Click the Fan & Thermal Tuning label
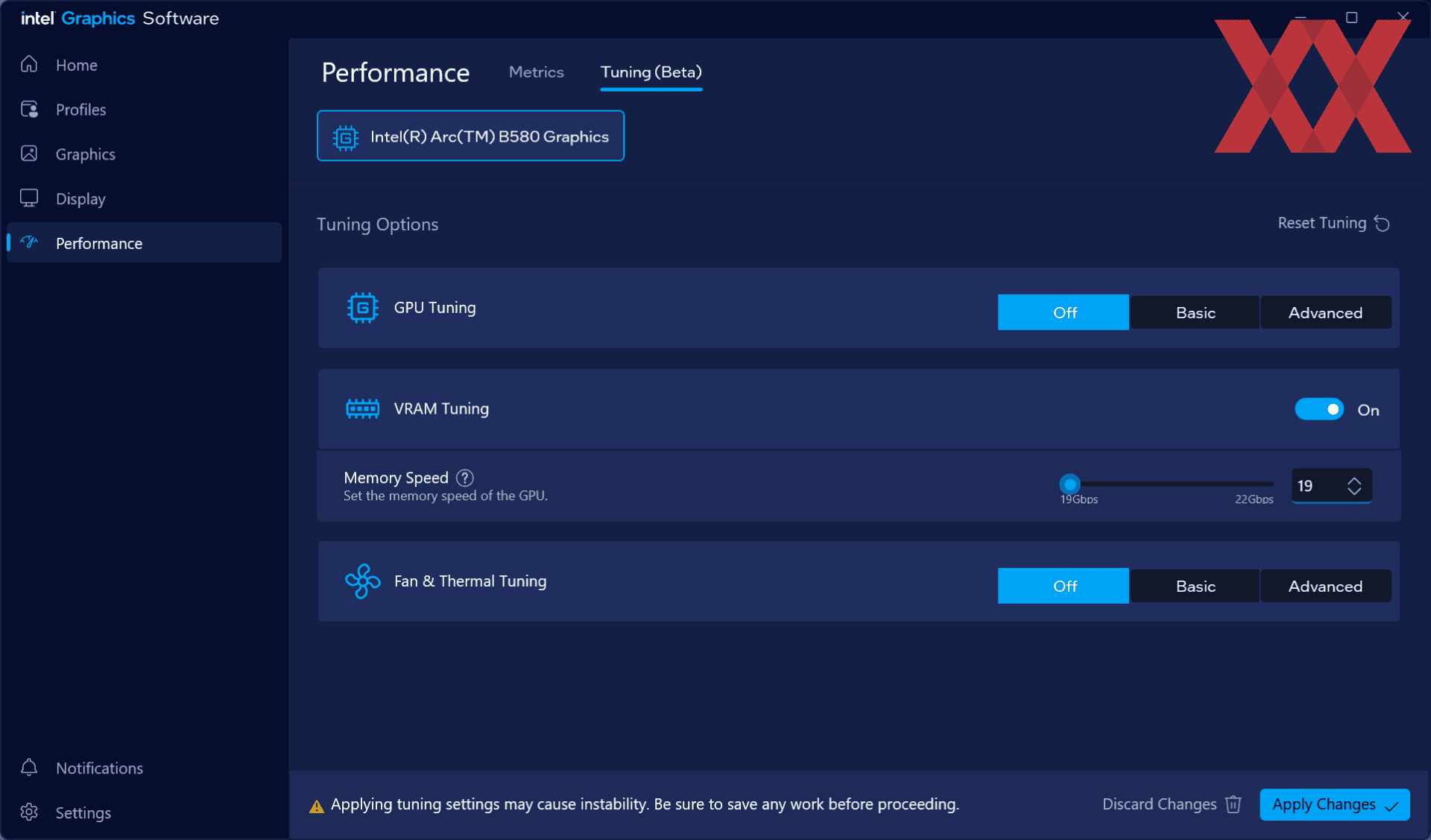 (470, 581)
